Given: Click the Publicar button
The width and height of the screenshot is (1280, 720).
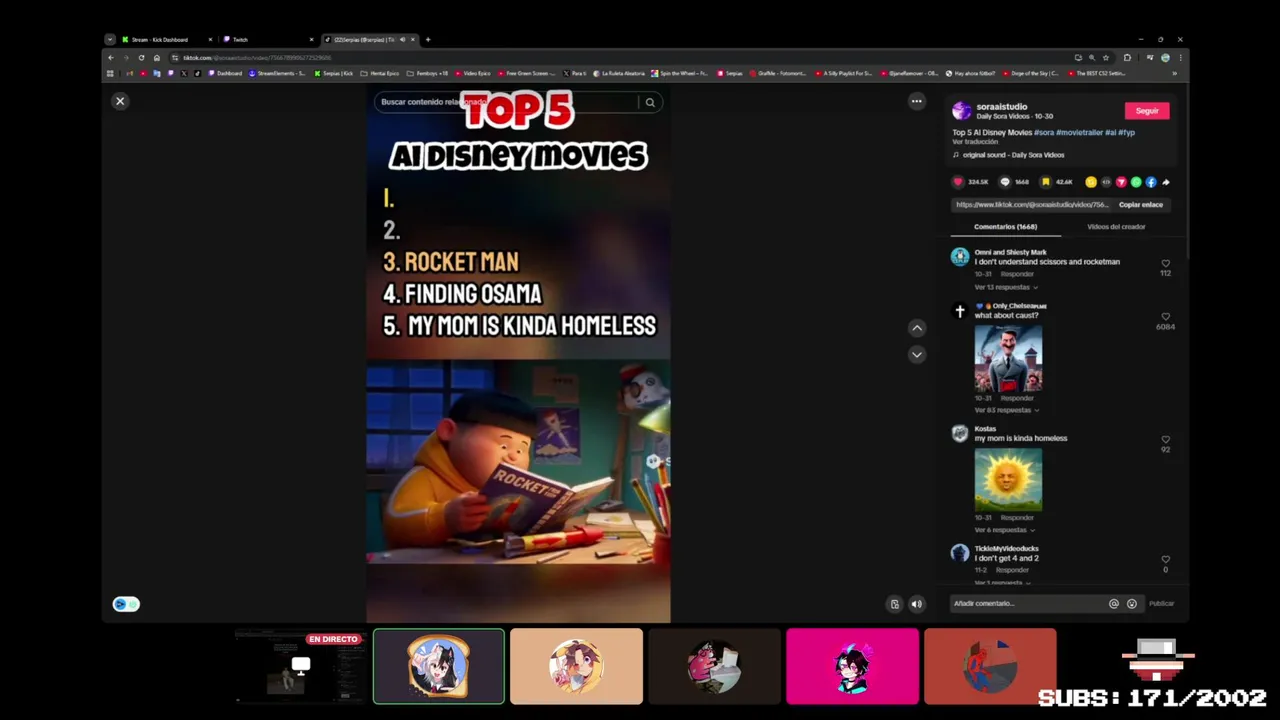Looking at the screenshot, I should coord(1161,603).
